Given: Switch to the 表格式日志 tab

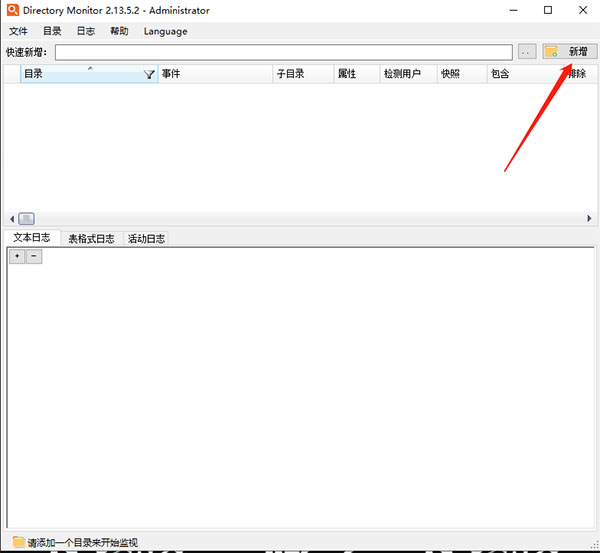Looking at the screenshot, I should [x=91, y=239].
